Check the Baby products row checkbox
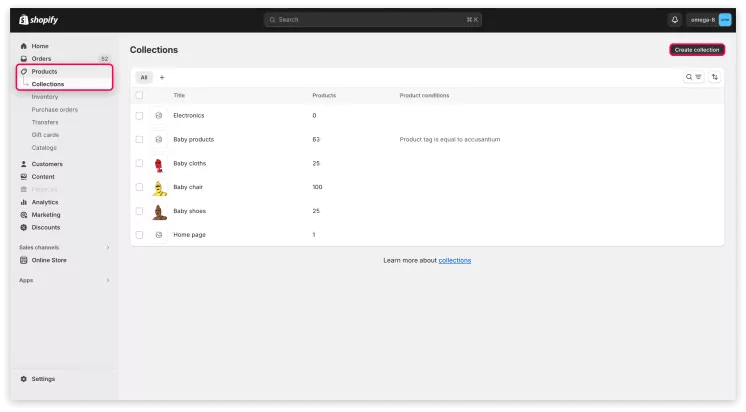The height and width of the screenshot is (412, 746). click(x=139, y=139)
